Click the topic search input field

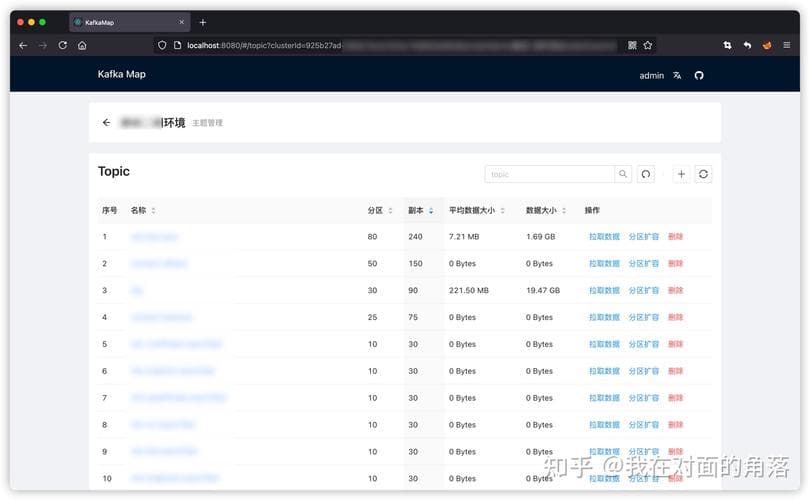click(x=550, y=174)
